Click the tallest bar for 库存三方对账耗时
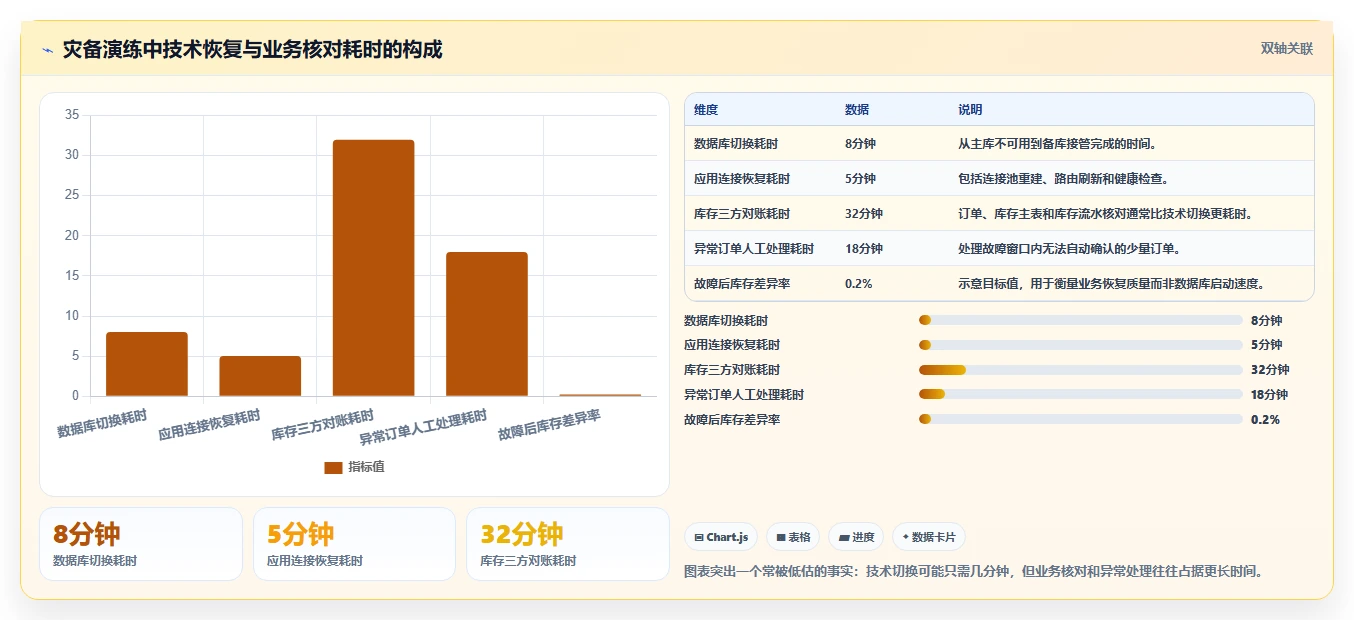 tap(373, 268)
